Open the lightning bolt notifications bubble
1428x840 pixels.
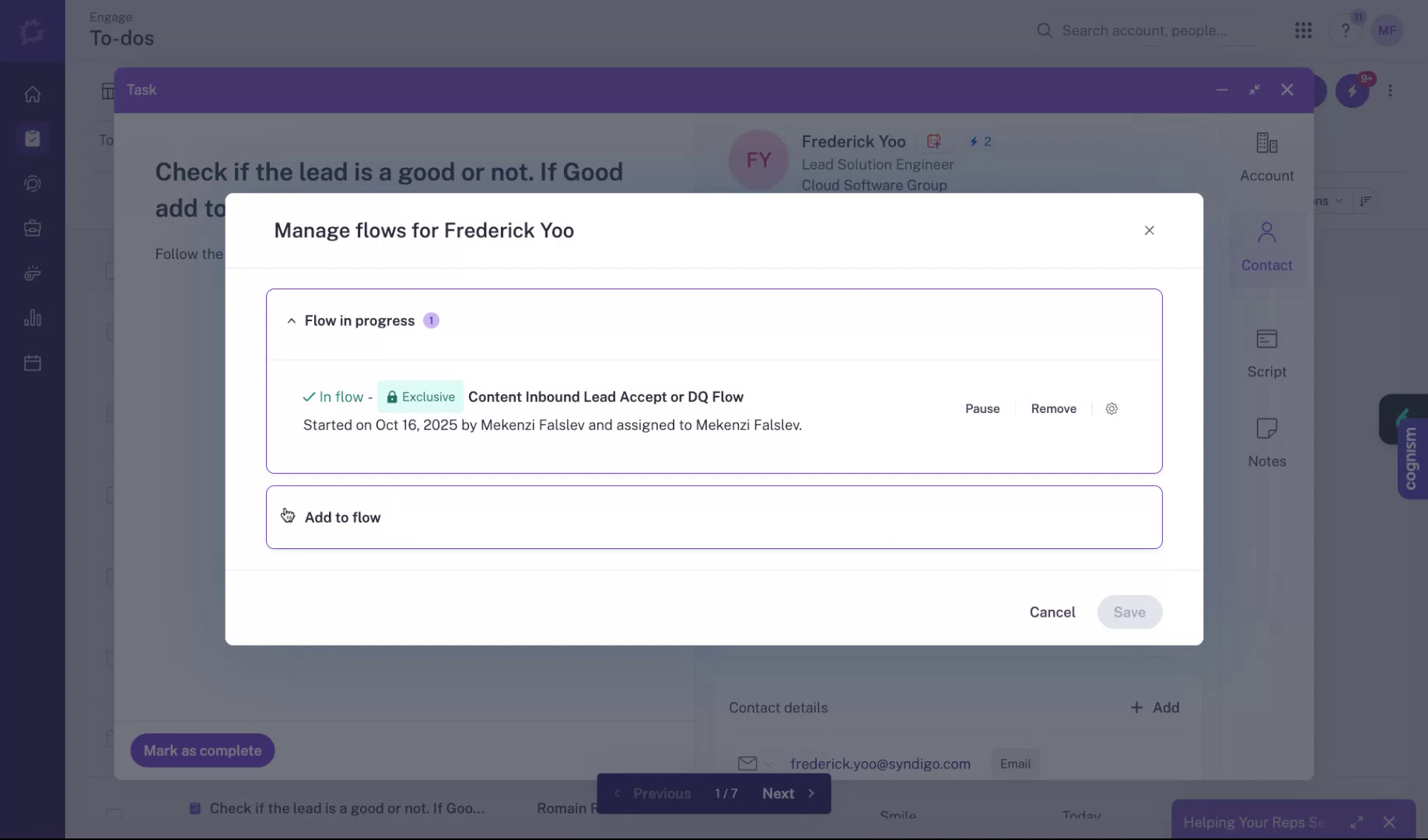tap(1353, 90)
